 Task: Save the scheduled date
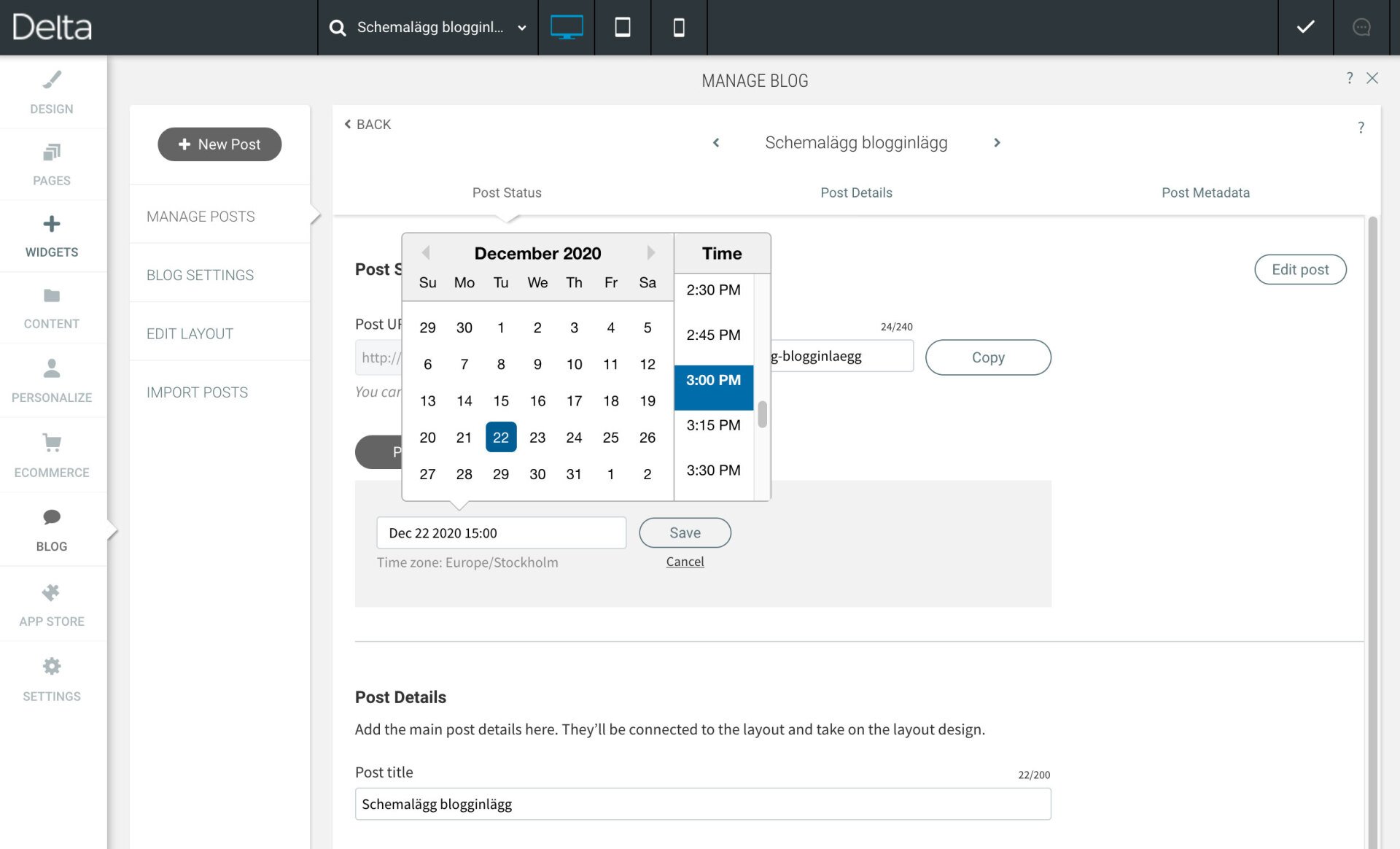685,532
